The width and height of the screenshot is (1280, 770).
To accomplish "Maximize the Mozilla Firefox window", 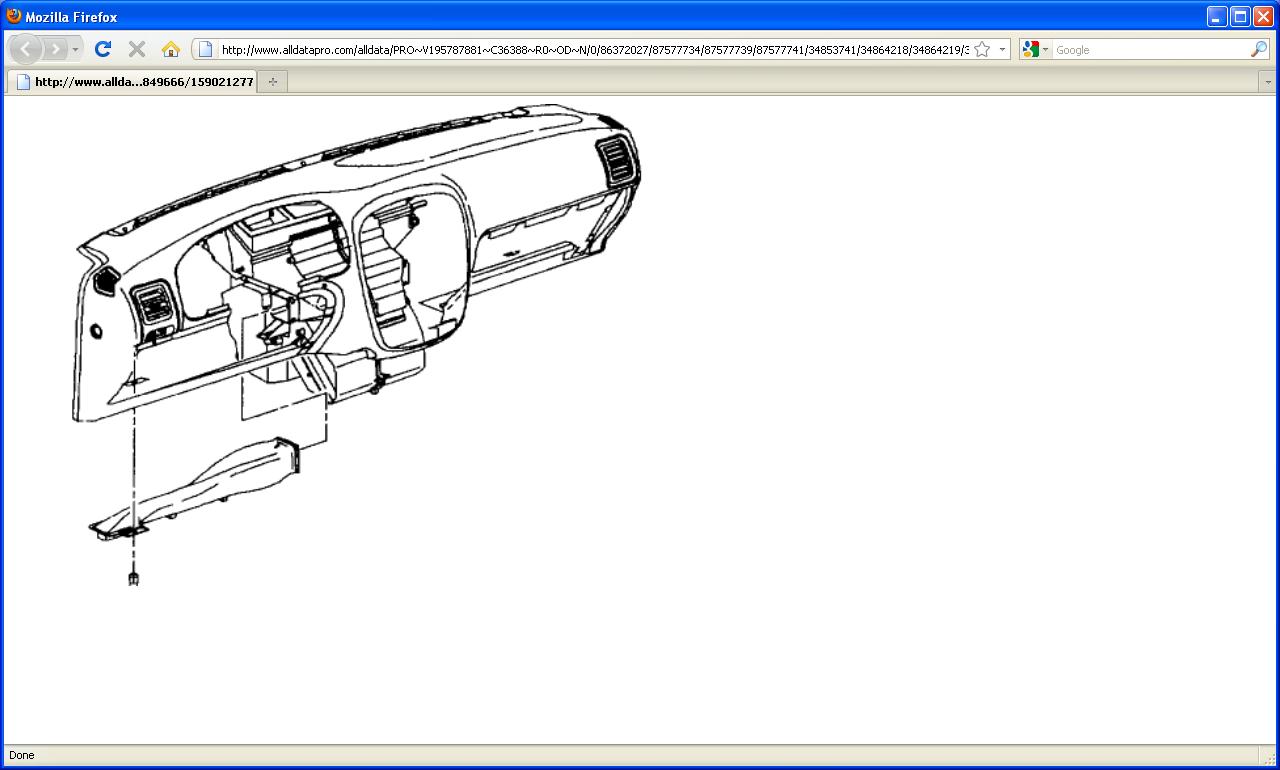I will [1240, 16].
